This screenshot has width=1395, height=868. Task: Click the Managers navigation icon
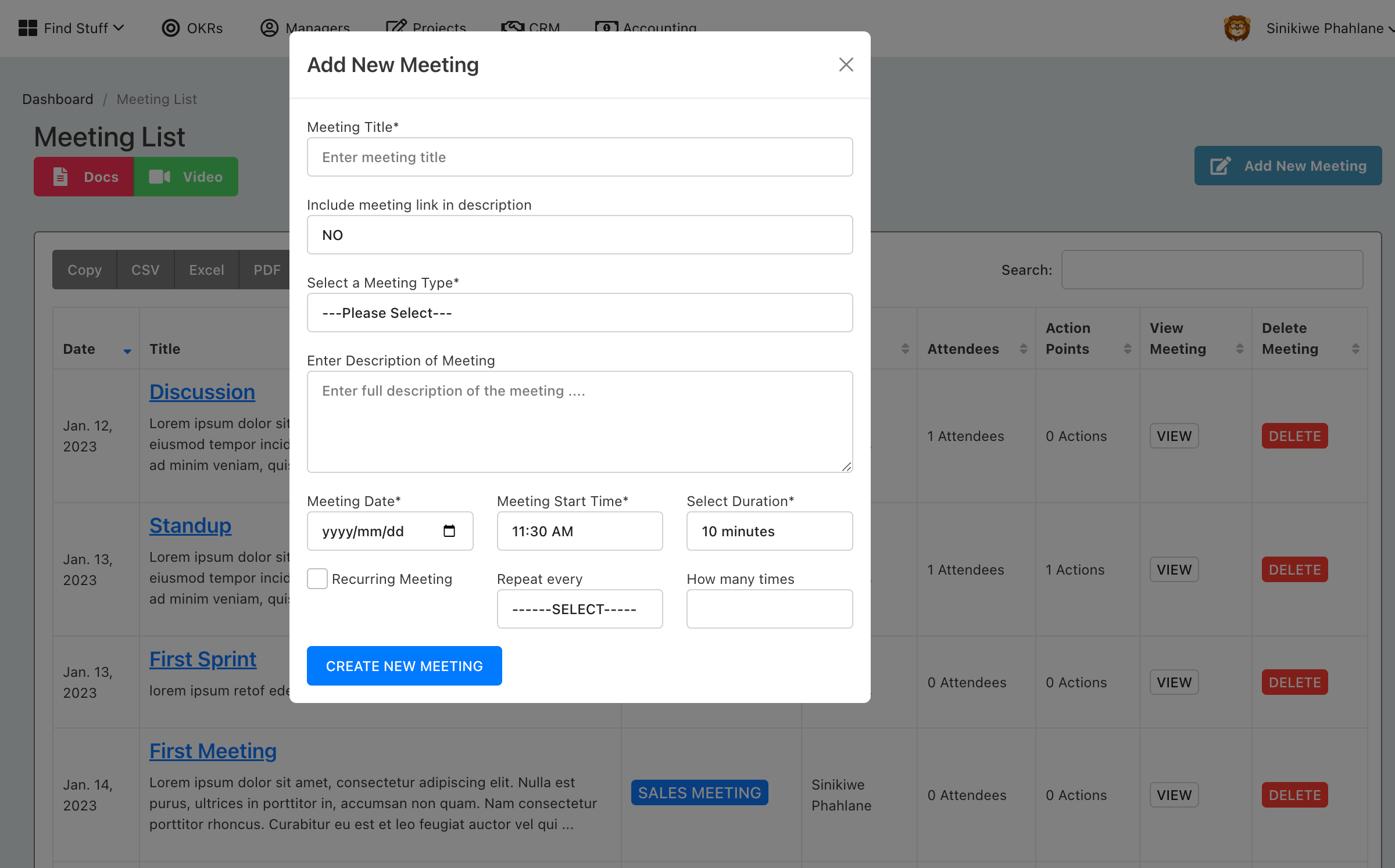tap(270, 27)
